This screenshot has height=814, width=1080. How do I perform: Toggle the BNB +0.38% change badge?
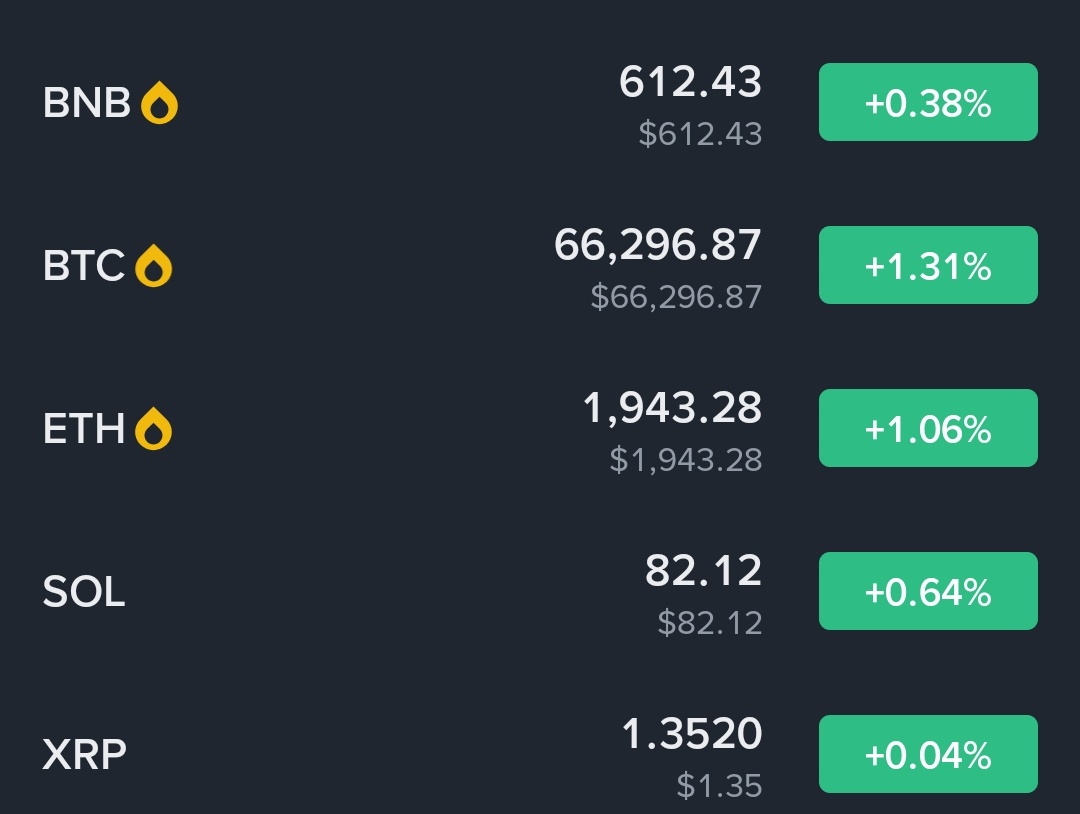coord(928,102)
